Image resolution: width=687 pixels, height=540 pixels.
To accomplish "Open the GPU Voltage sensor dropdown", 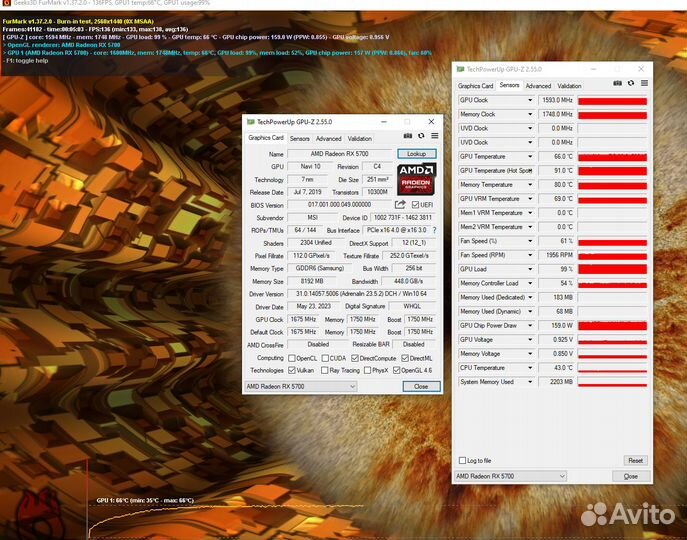I will [x=530, y=340].
